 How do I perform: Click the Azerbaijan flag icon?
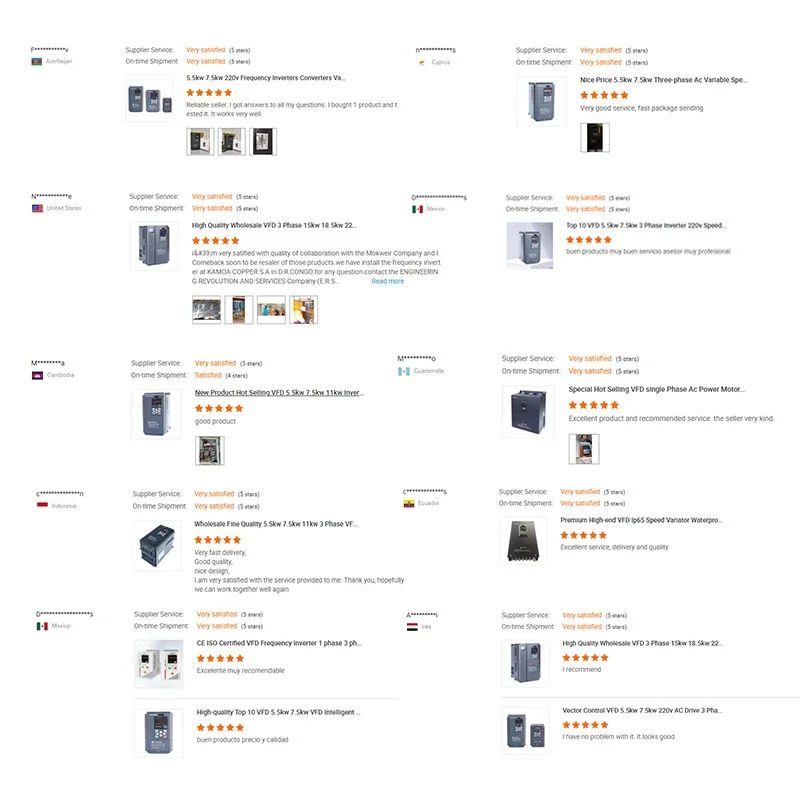(x=37, y=61)
